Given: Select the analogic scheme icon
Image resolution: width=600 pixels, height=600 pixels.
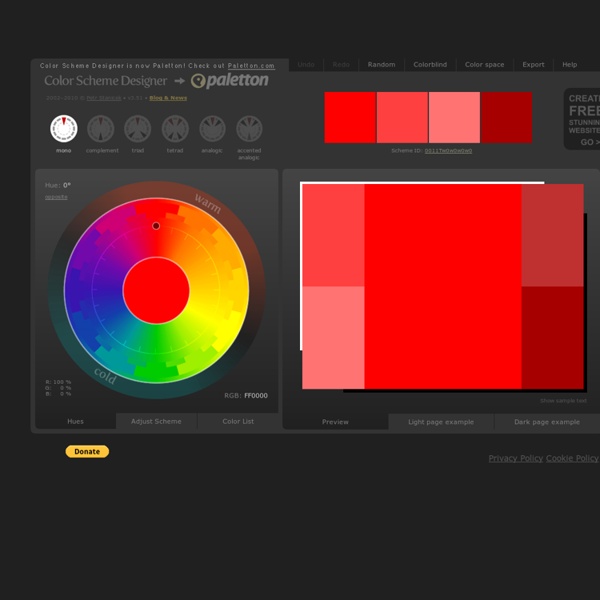Looking at the screenshot, I should coord(212,129).
